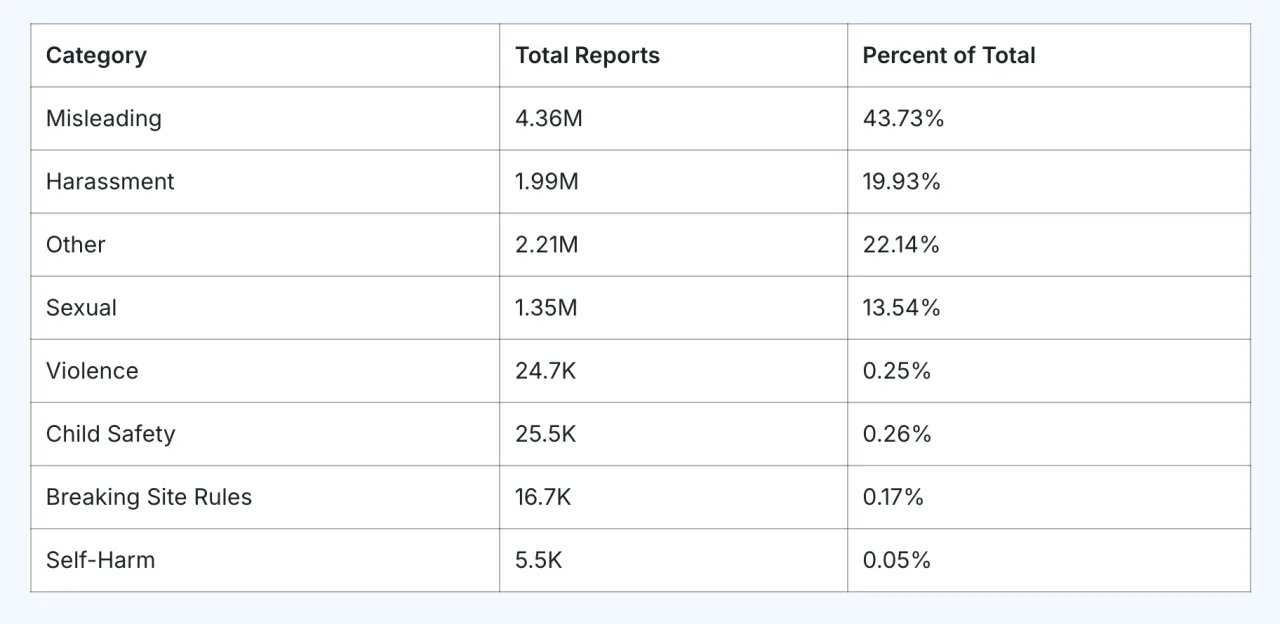Viewport: 1280px width, 624px height.
Task: Select the 0.17% percentage cell
Action: pos(893,497)
